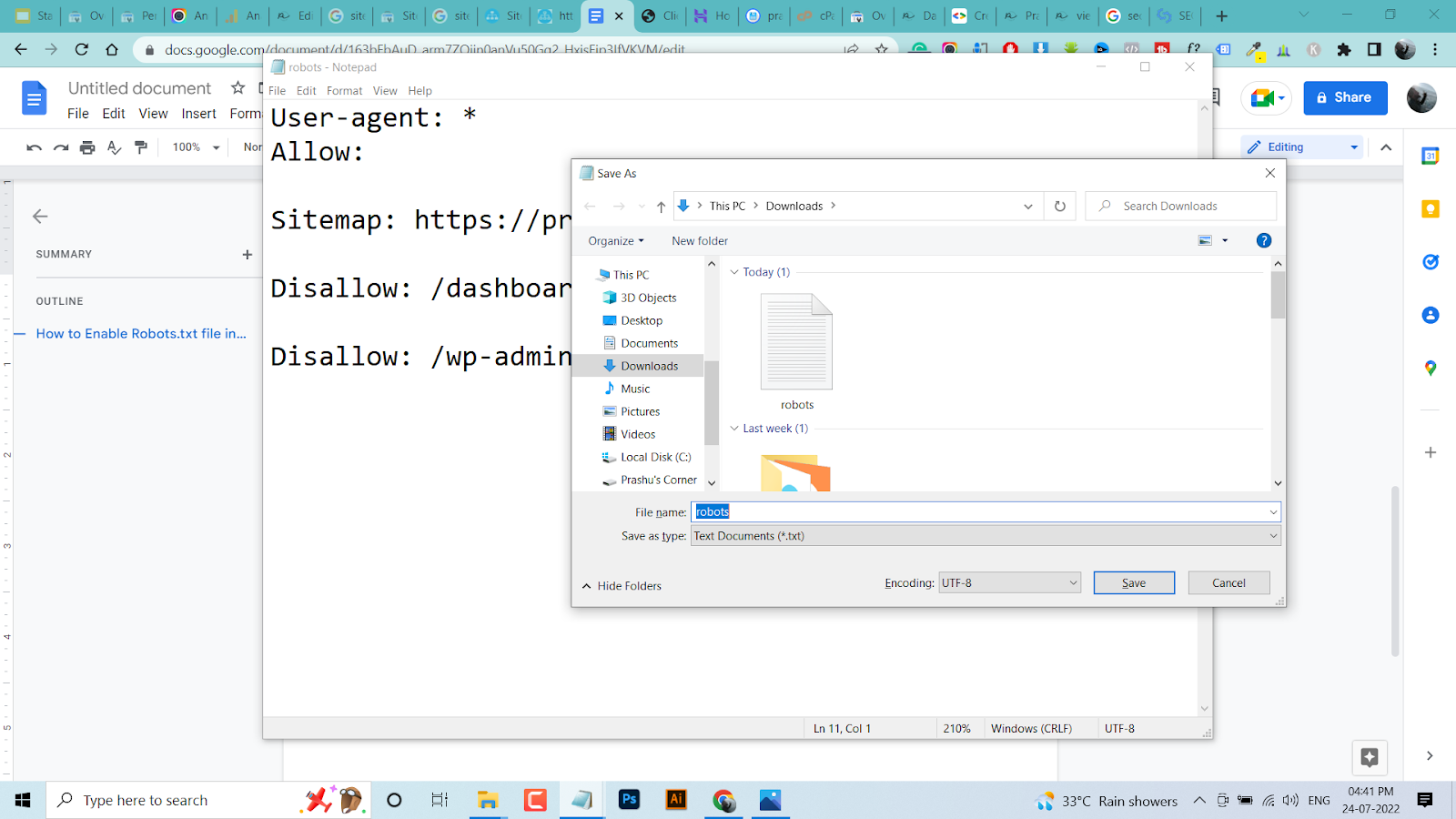Open Save As dialog help
Image resolution: width=1456 pixels, height=819 pixels.
tap(1263, 240)
